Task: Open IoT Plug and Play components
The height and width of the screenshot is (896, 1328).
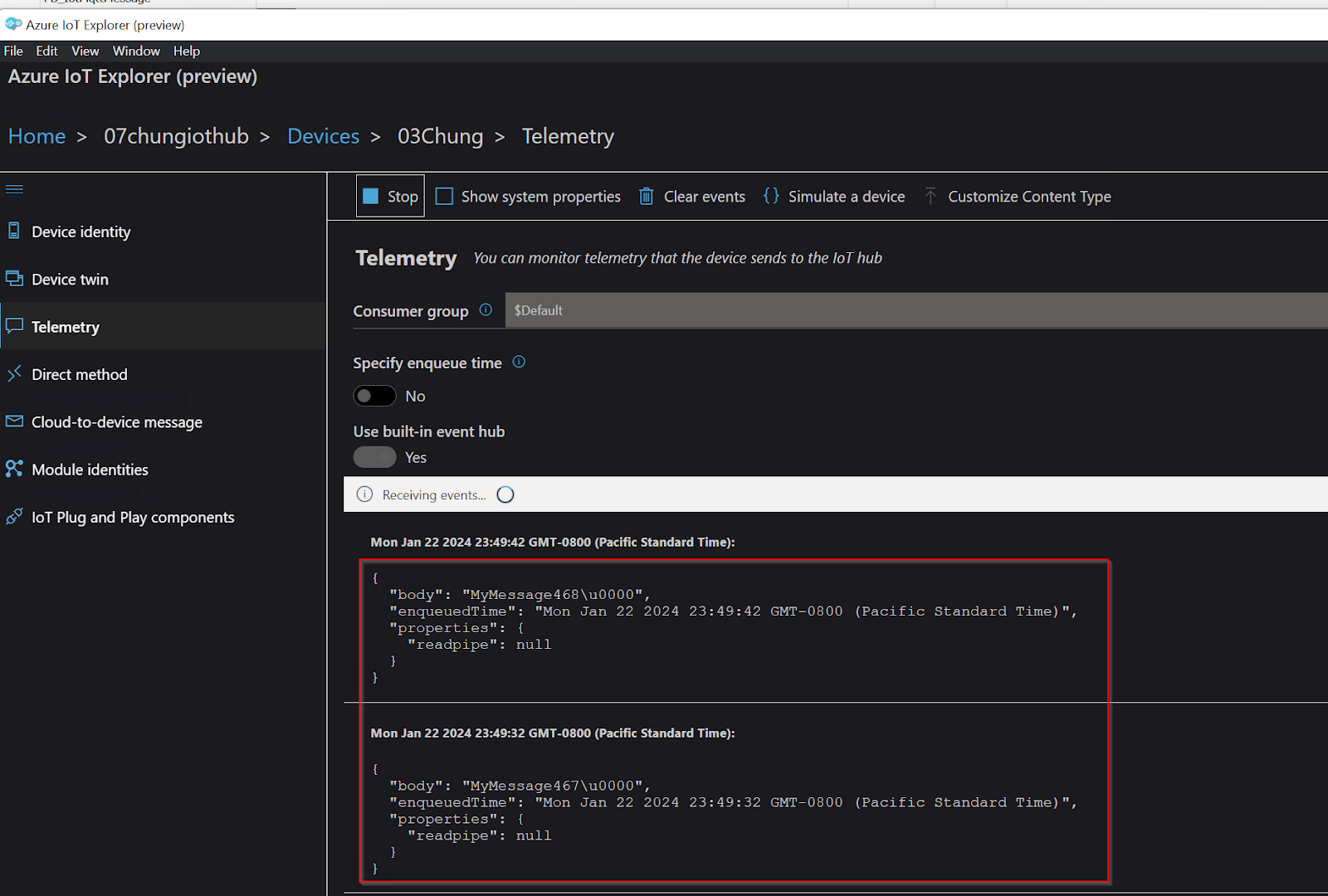Action: (163, 517)
